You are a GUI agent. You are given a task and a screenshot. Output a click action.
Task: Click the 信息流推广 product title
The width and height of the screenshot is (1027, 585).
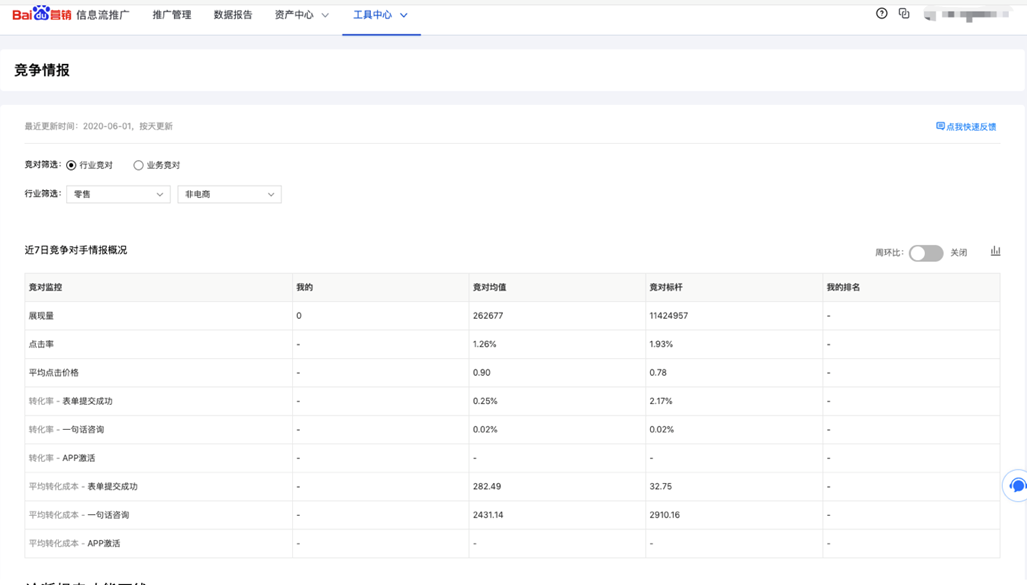pyautogui.click(x=103, y=15)
